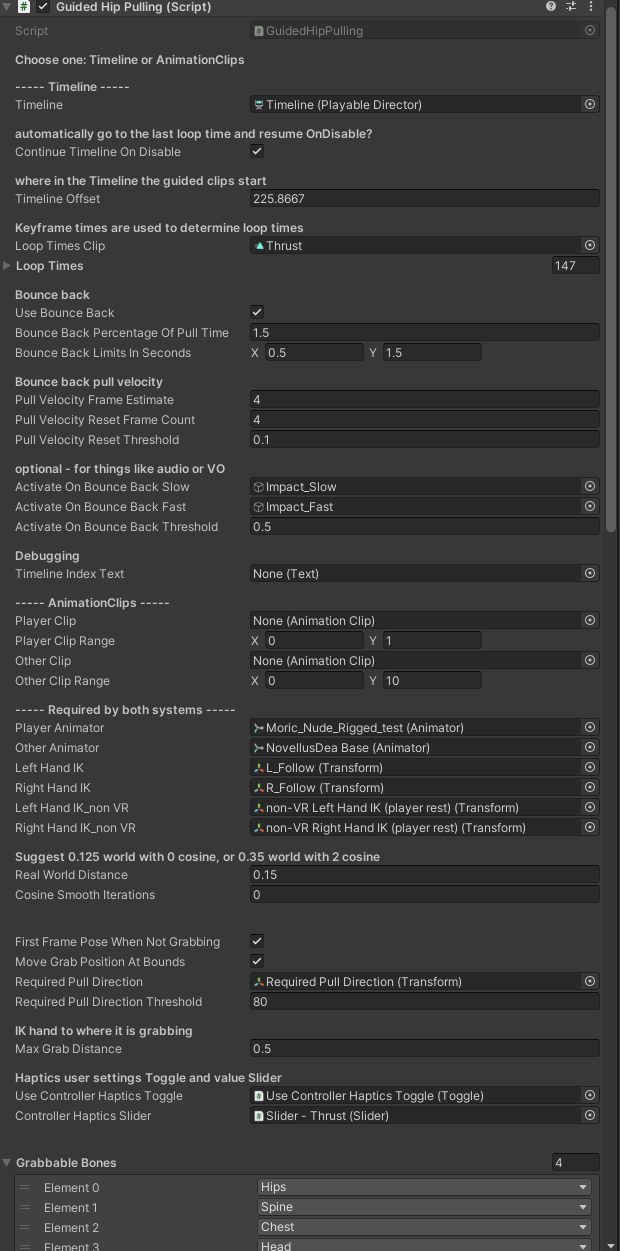This screenshot has height=1251, width=620.
Task: Collapse the Grabbable Bones list
Action: 8,1163
